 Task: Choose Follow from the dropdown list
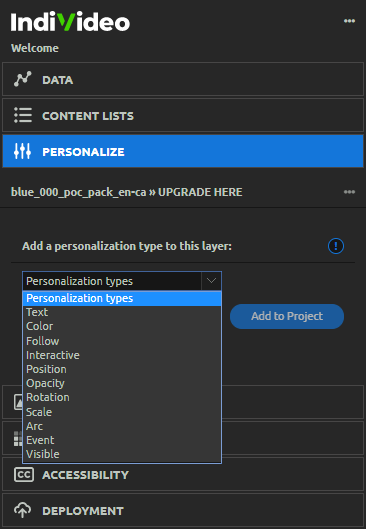point(122,341)
